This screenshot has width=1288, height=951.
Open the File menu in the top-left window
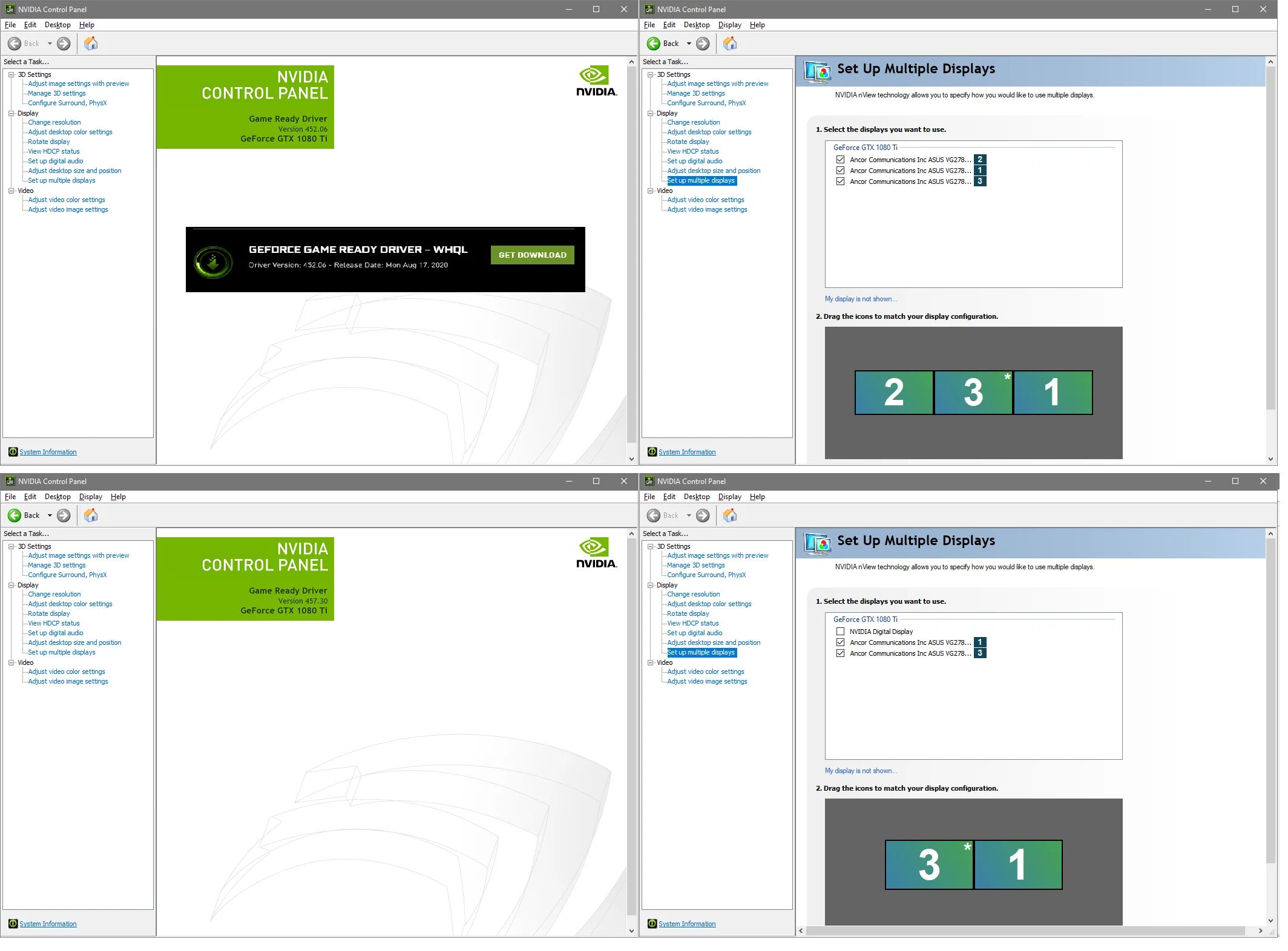click(x=10, y=25)
